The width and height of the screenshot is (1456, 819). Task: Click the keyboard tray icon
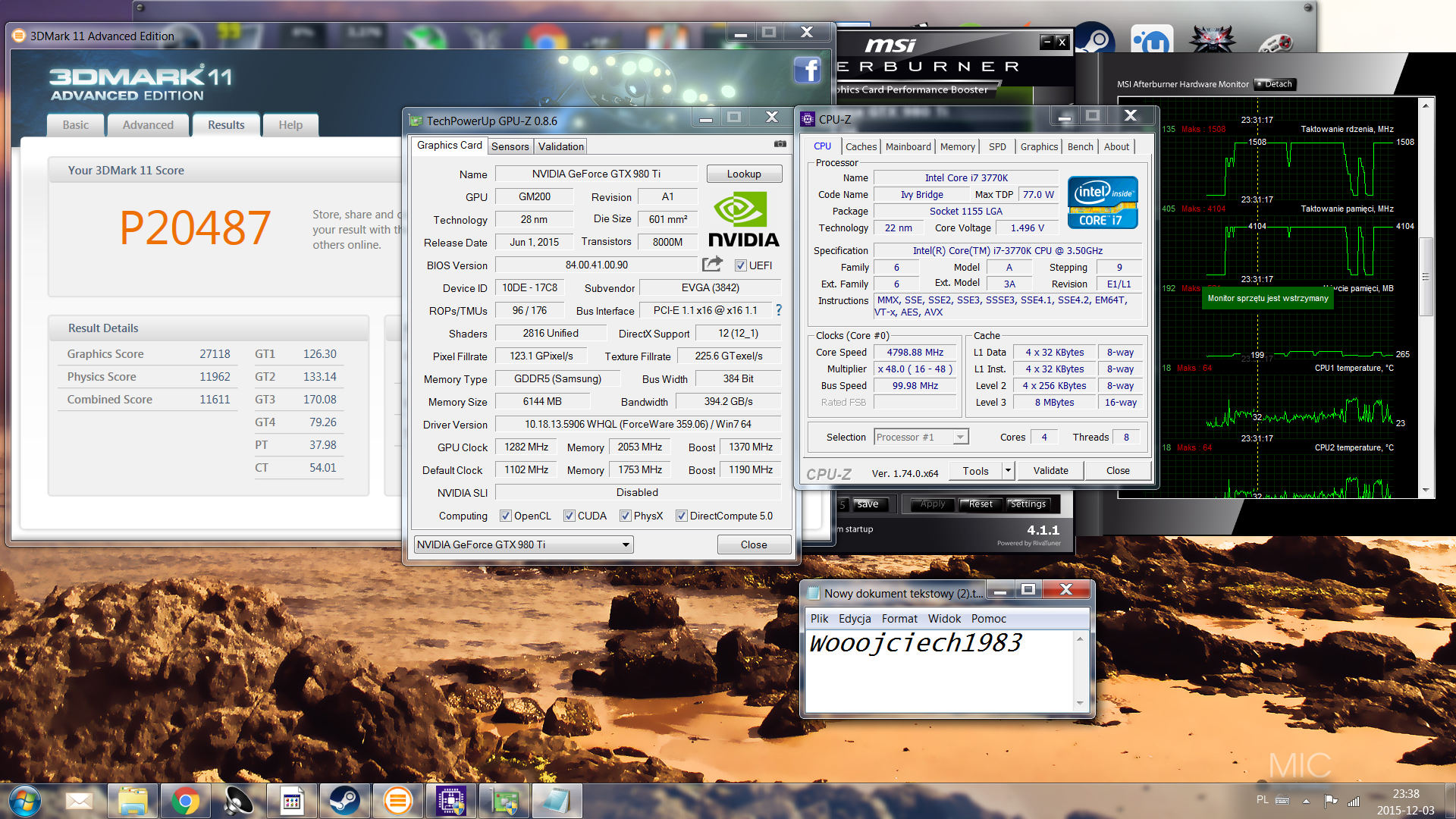click(1282, 801)
